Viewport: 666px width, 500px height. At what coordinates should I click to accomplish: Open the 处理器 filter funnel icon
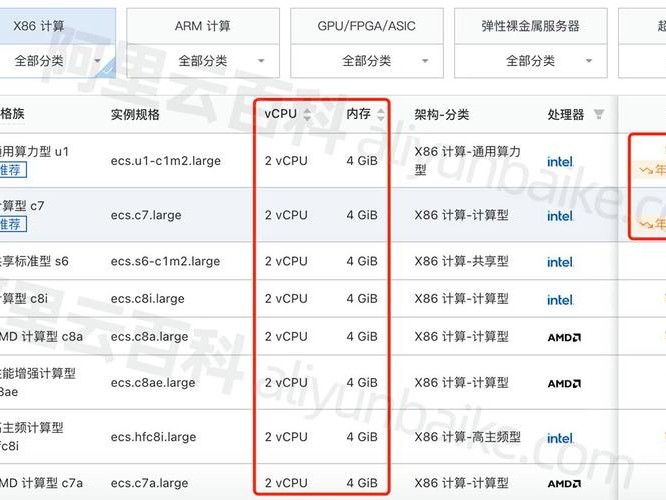[599, 114]
